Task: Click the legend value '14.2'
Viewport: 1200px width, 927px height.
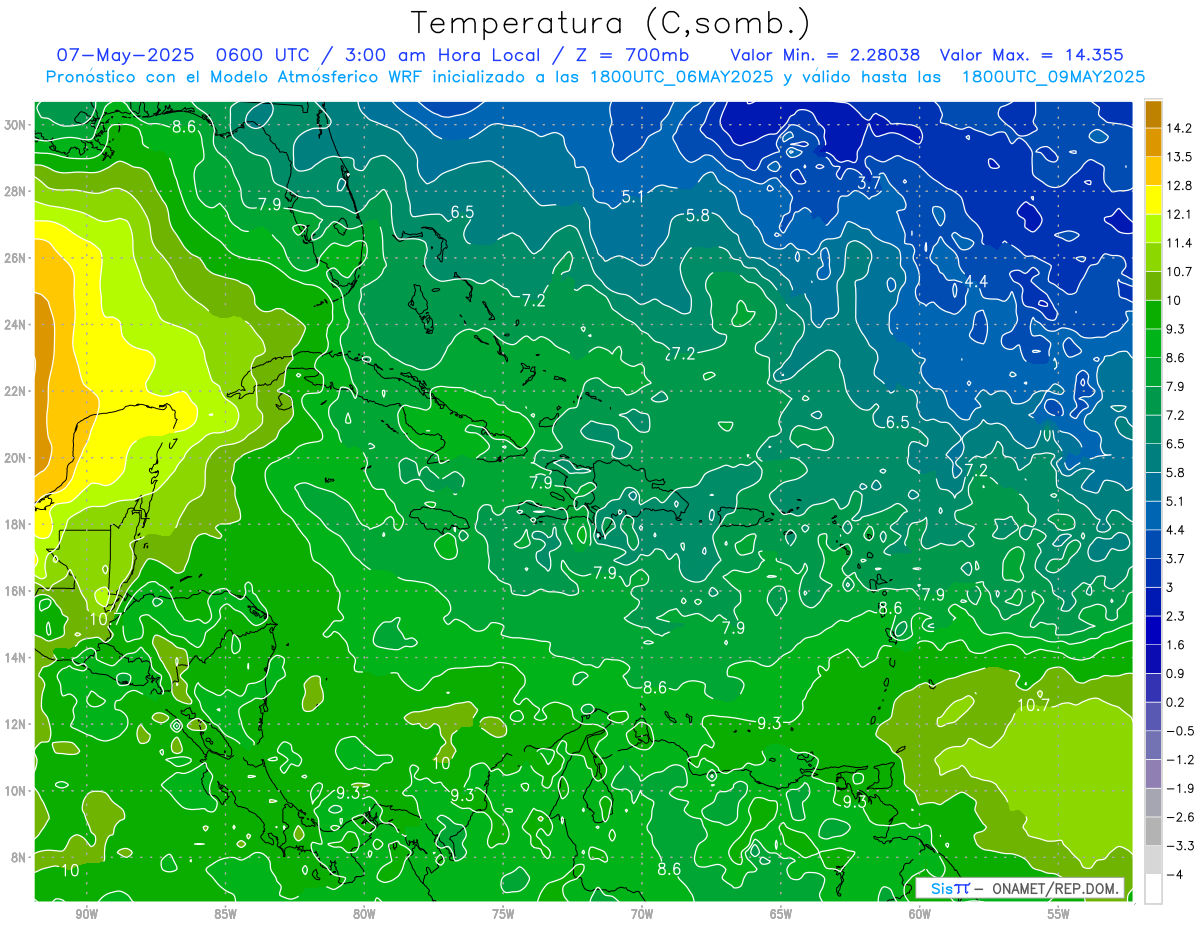Action: coord(1180,128)
